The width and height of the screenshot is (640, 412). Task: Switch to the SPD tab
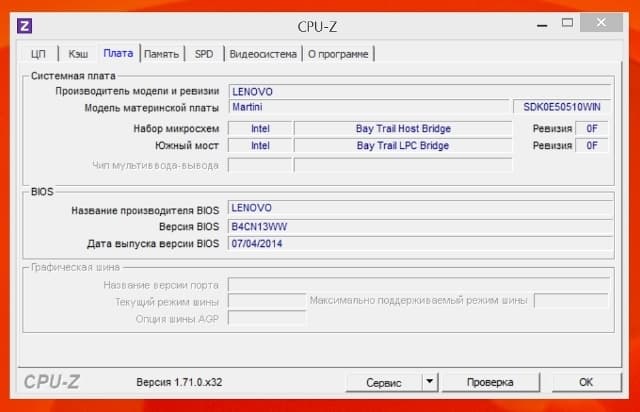click(204, 54)
